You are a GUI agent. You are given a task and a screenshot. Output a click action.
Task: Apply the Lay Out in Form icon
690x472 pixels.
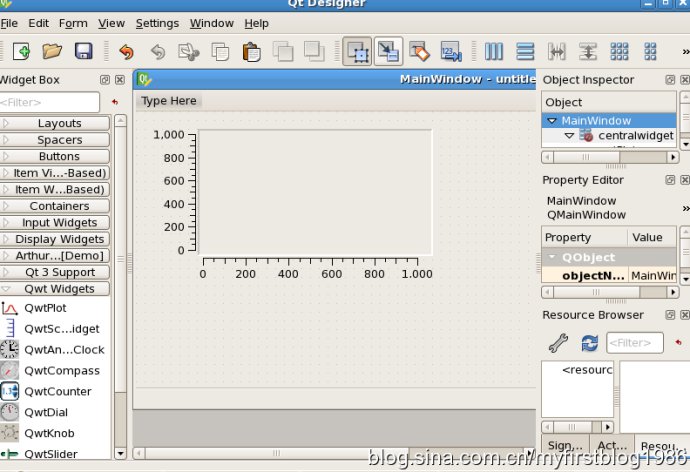(x=650, y=51)
